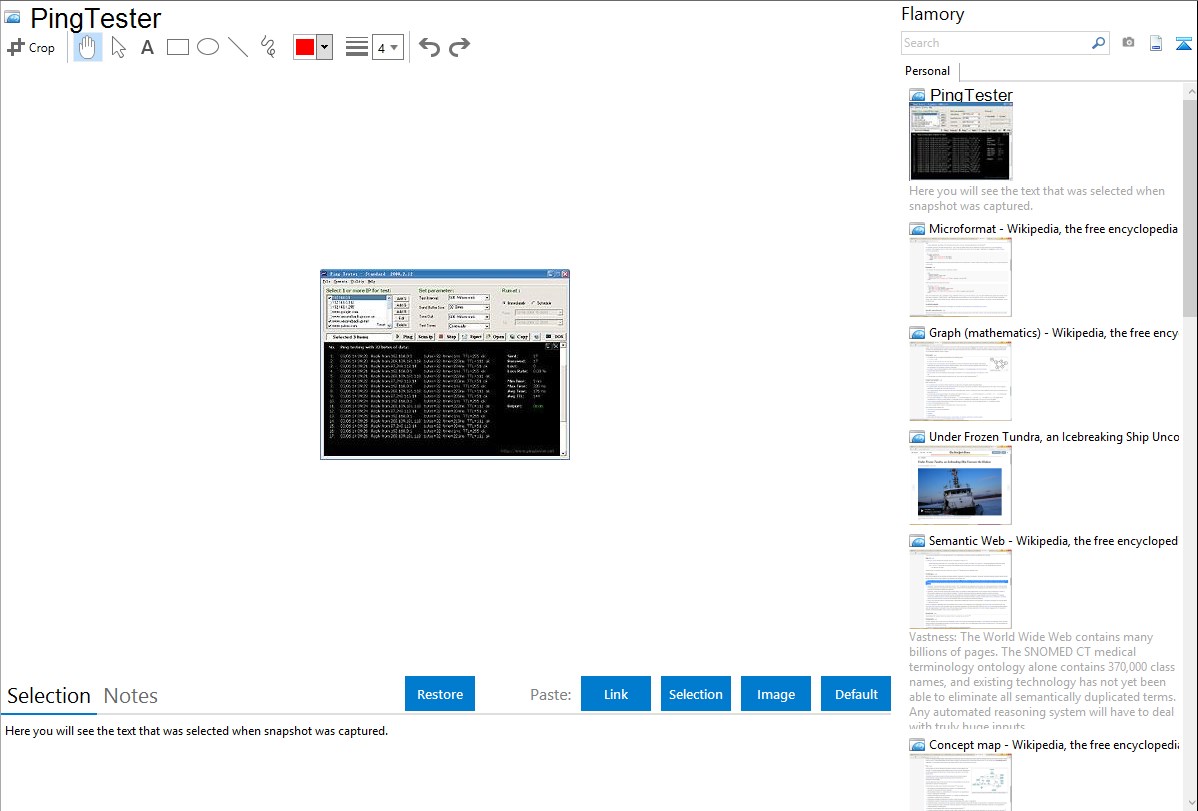Select the rectangle shape tool
Screen dimensions: 1198x811
coord(177,47)
